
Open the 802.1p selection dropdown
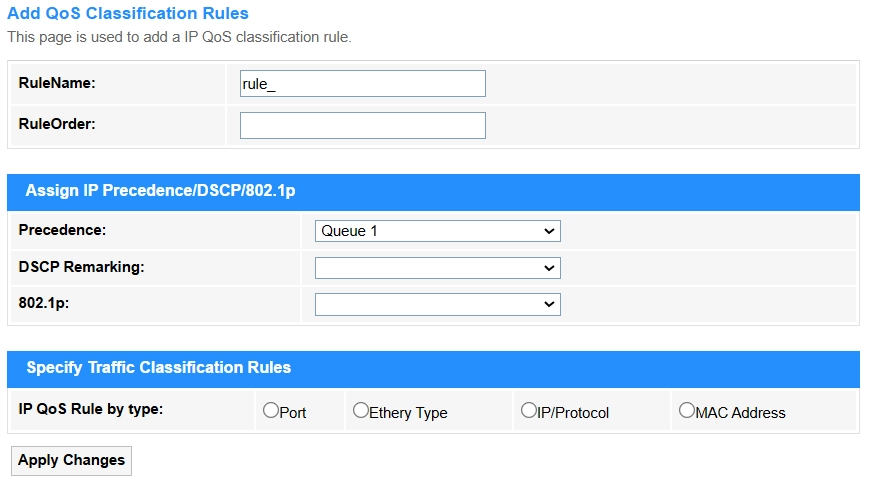tap(437, 304)
